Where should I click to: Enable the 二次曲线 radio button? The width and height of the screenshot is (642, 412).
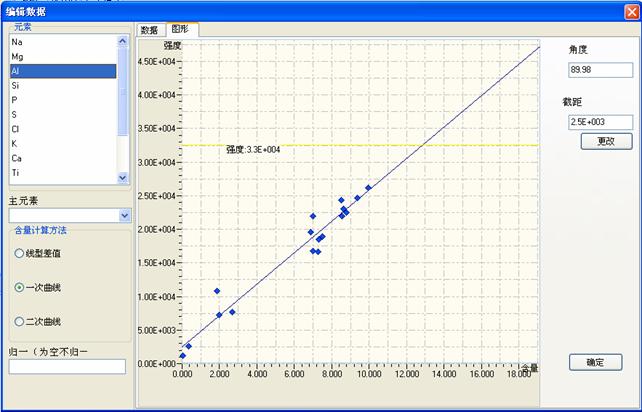pyautogui.click(x=19, y=321)
